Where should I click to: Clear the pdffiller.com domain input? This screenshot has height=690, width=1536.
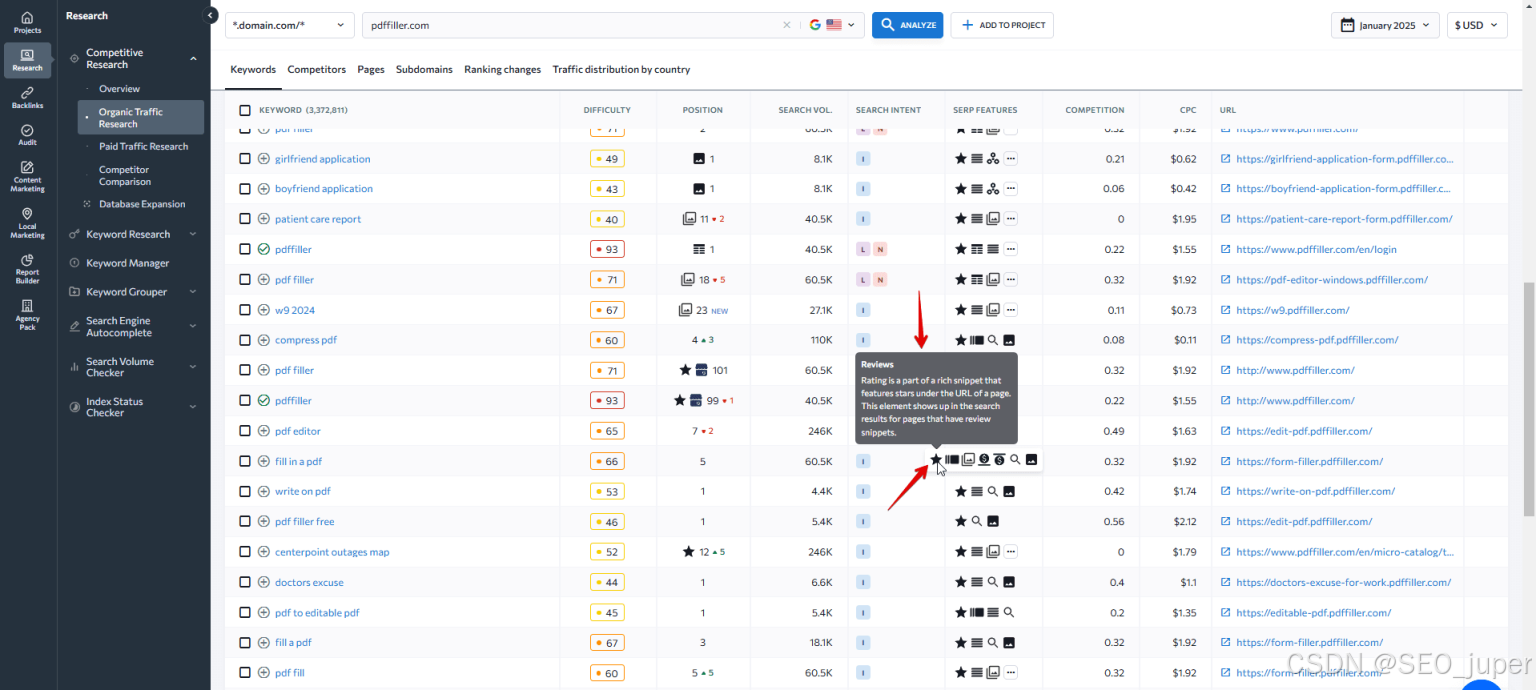(786, 25)
